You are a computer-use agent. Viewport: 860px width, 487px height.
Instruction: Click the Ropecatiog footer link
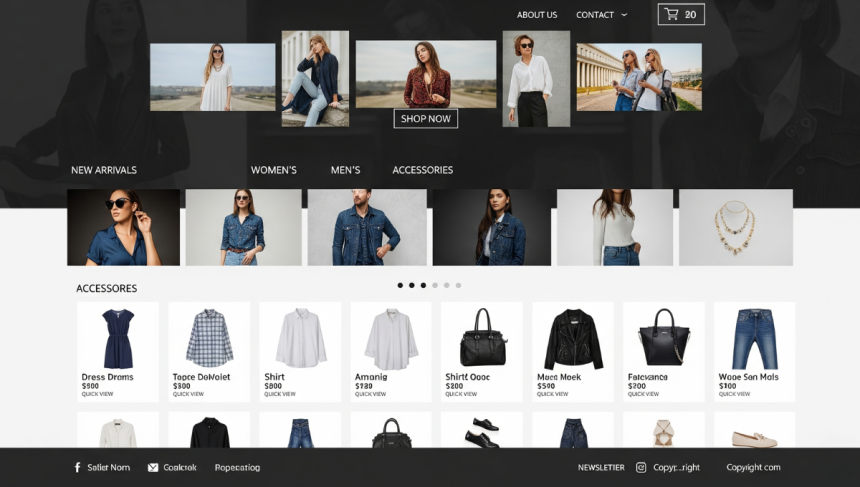click(237, 467)
